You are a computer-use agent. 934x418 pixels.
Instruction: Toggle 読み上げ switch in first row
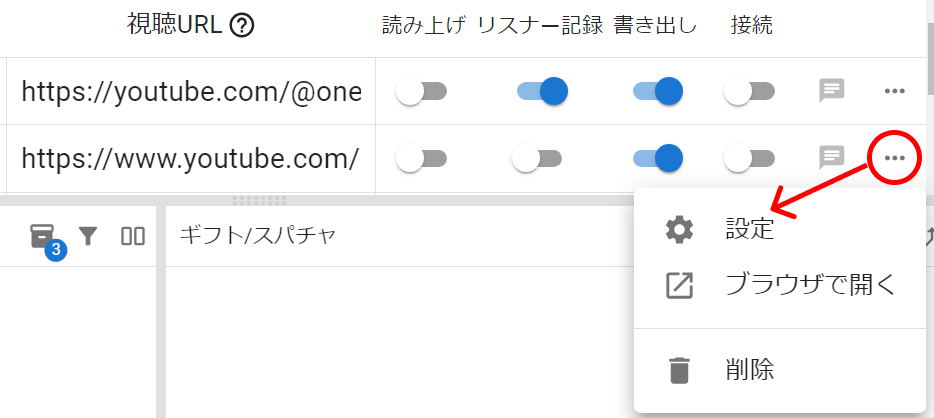(421, 92)
